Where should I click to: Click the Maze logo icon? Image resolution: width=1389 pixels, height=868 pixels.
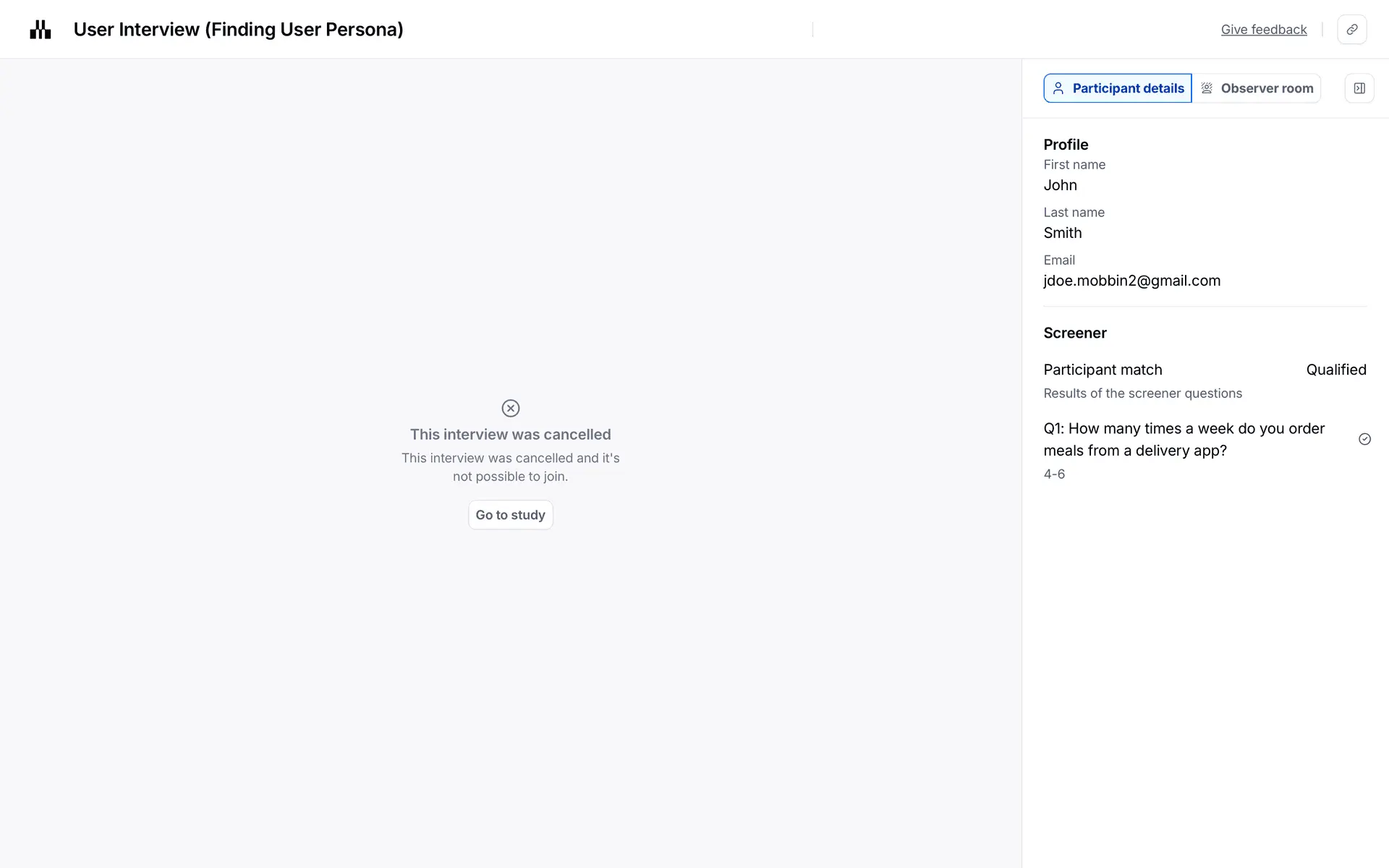pyautogui.click(x=41, y=30)
